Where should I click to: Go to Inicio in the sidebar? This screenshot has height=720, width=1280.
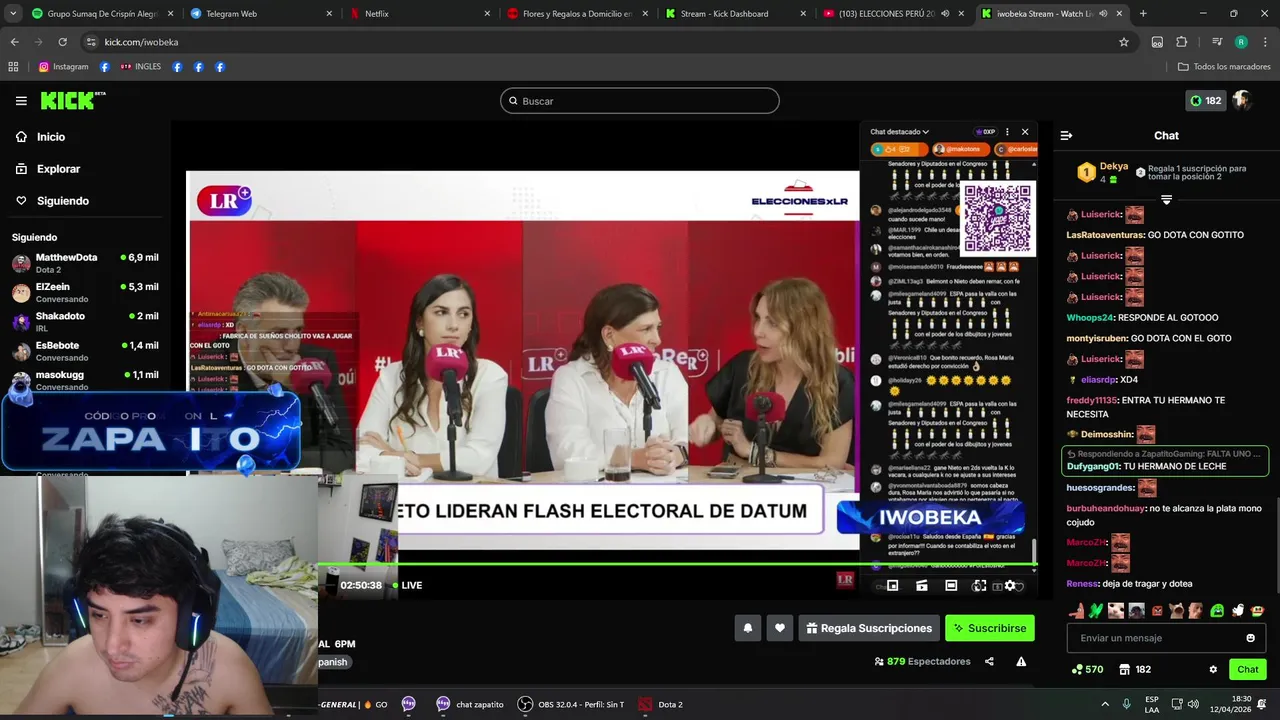40,137
